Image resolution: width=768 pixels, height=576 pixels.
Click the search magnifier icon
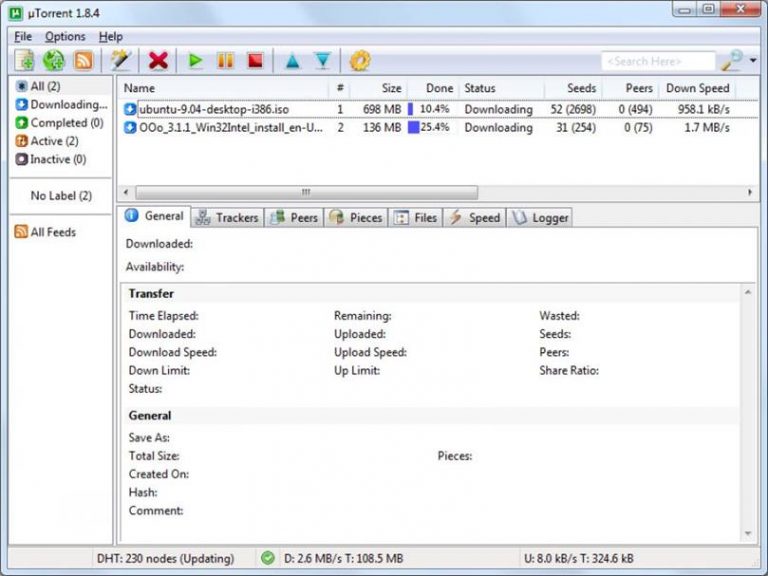(x=731, y=61)
